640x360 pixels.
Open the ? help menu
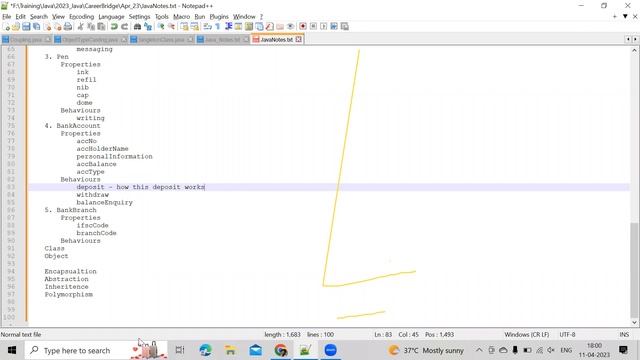click(261, 17)
